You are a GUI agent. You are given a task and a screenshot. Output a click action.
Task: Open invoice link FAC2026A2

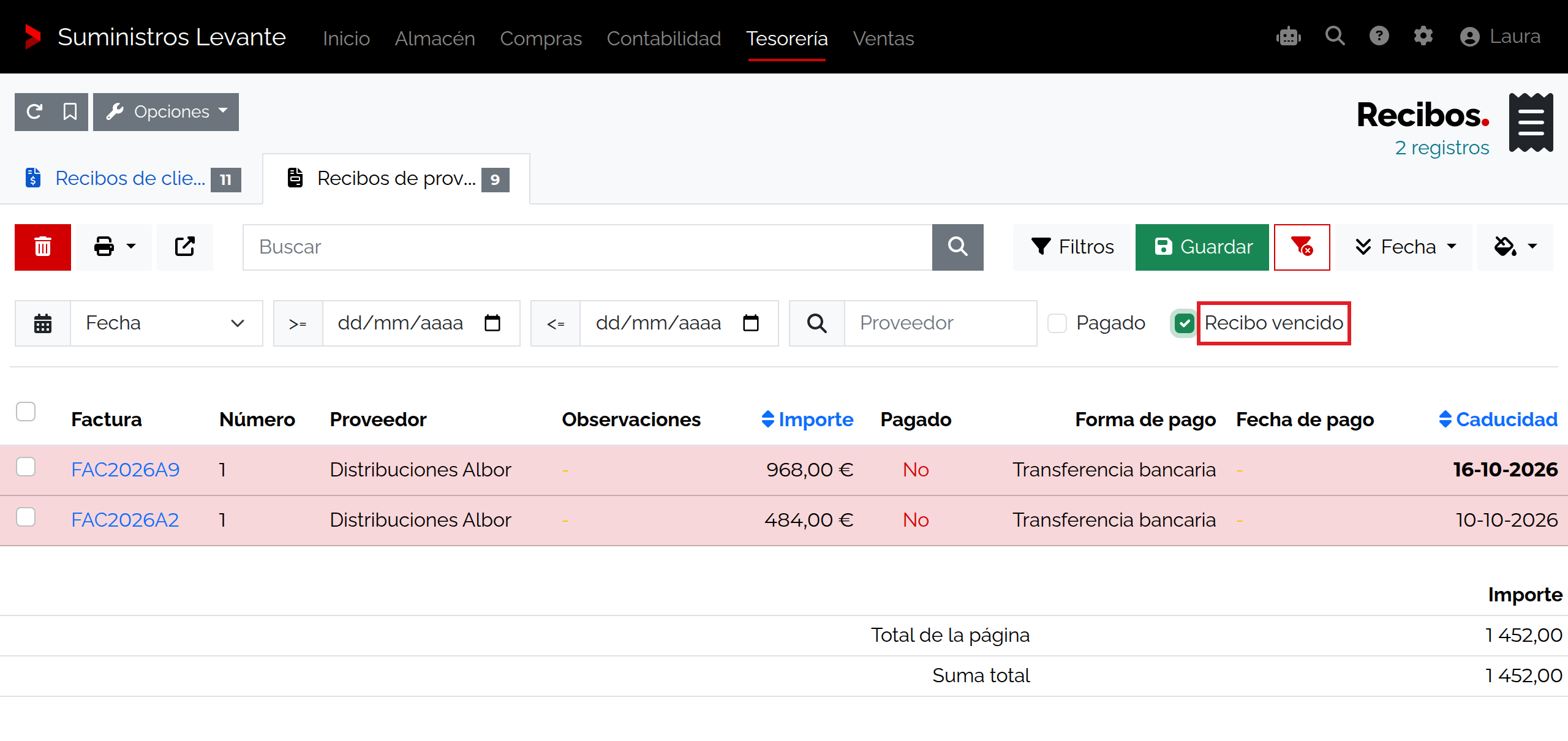coord(125,520)
